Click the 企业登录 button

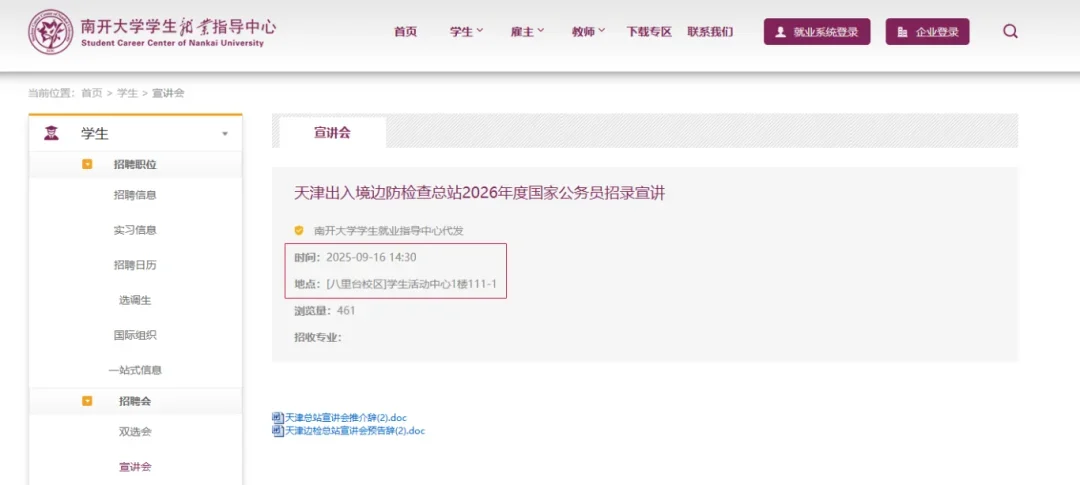[927, 32]
